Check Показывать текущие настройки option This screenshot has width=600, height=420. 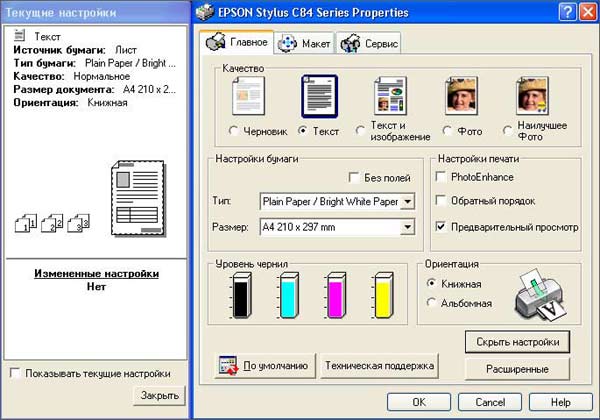point(15,373)
